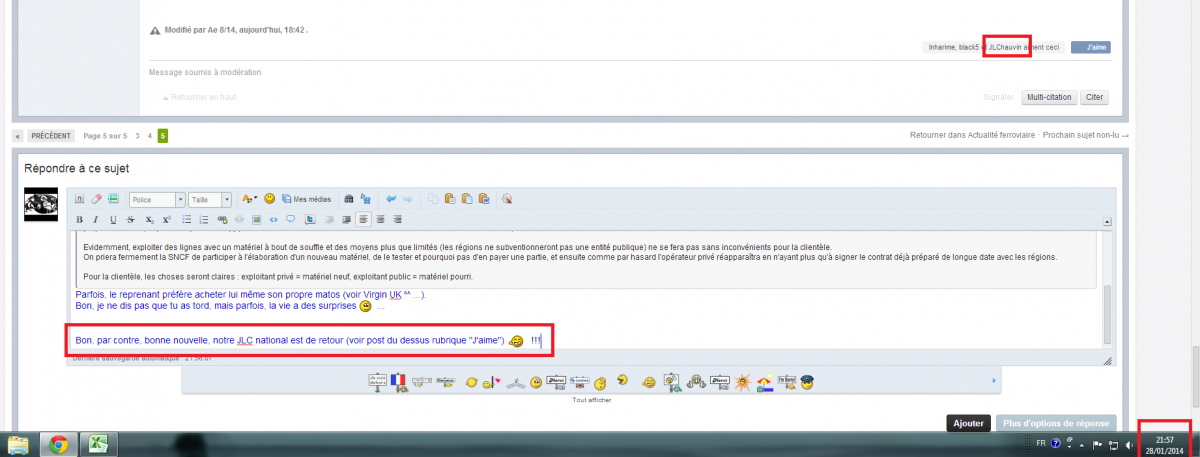Insert a bulleted list in the reply

[187, 219]
